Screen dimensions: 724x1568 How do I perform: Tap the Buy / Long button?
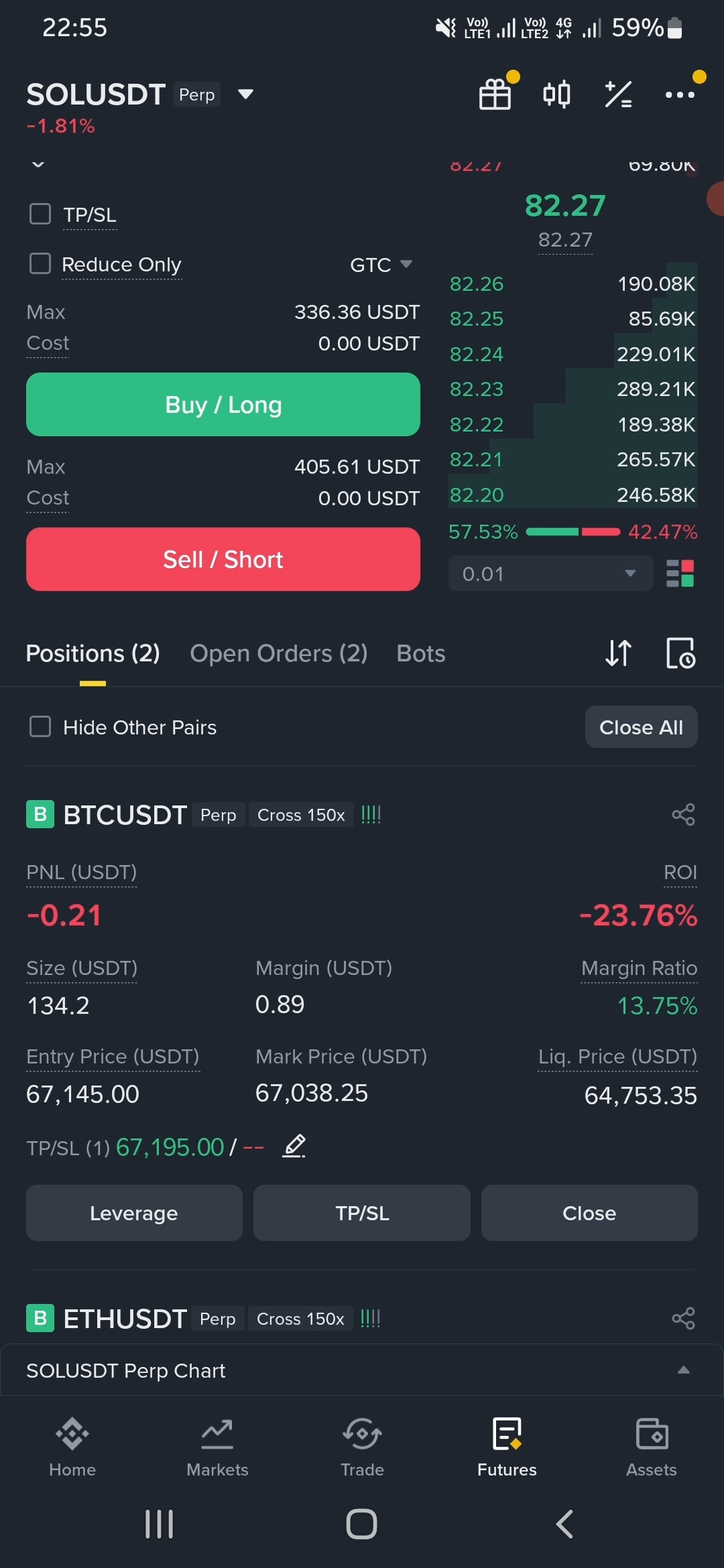pyautogui.click(x=223, y=405)
